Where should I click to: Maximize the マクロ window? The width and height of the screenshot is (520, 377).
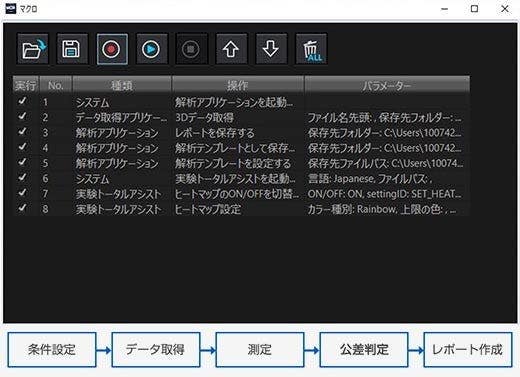pos(474,9)
